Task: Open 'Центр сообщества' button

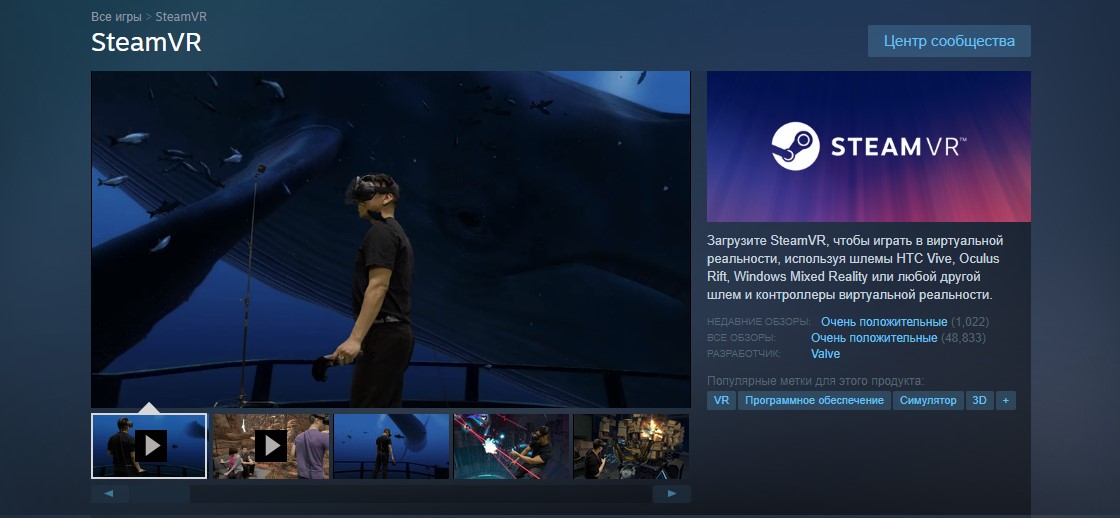Action: tap(949, 41)
